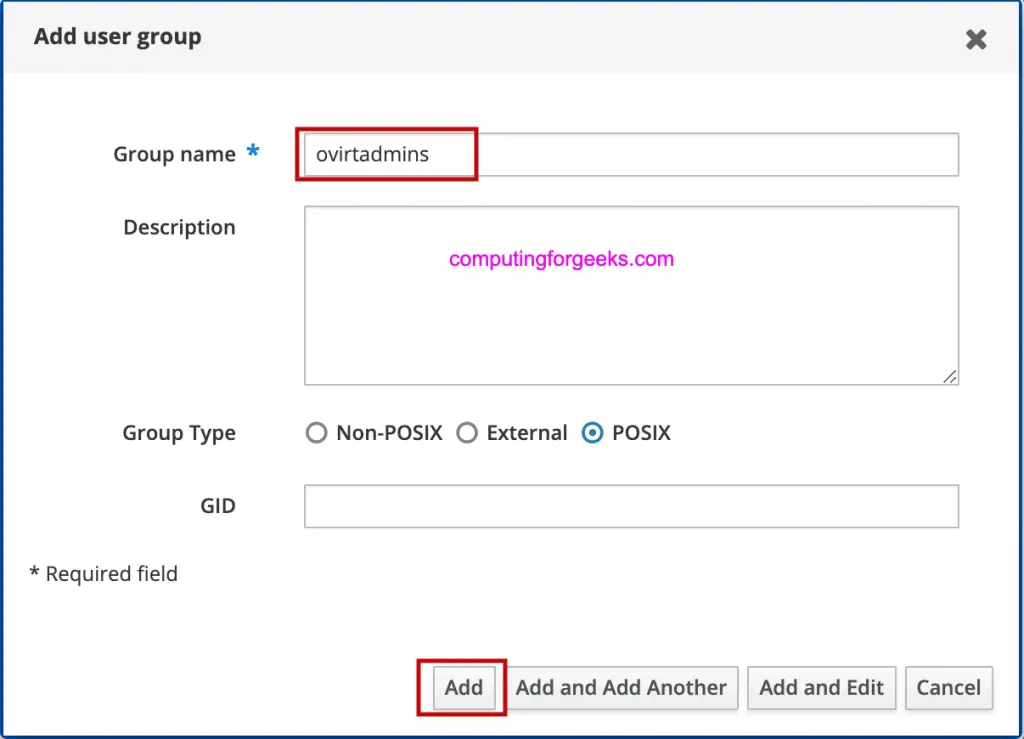This screenshot has height=739, width=1024.
Task: Cancel the user group dialog
Action: tap(948, 687)
